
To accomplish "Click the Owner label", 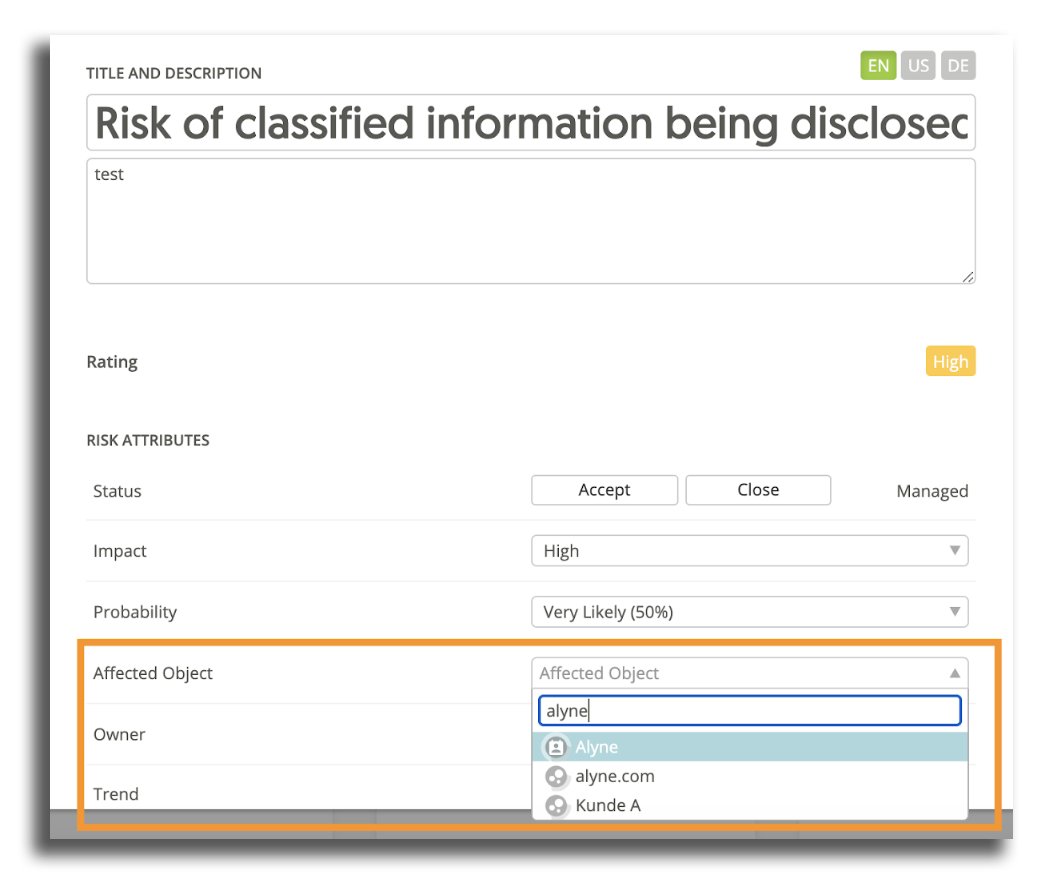I will (x=119, y=734).
